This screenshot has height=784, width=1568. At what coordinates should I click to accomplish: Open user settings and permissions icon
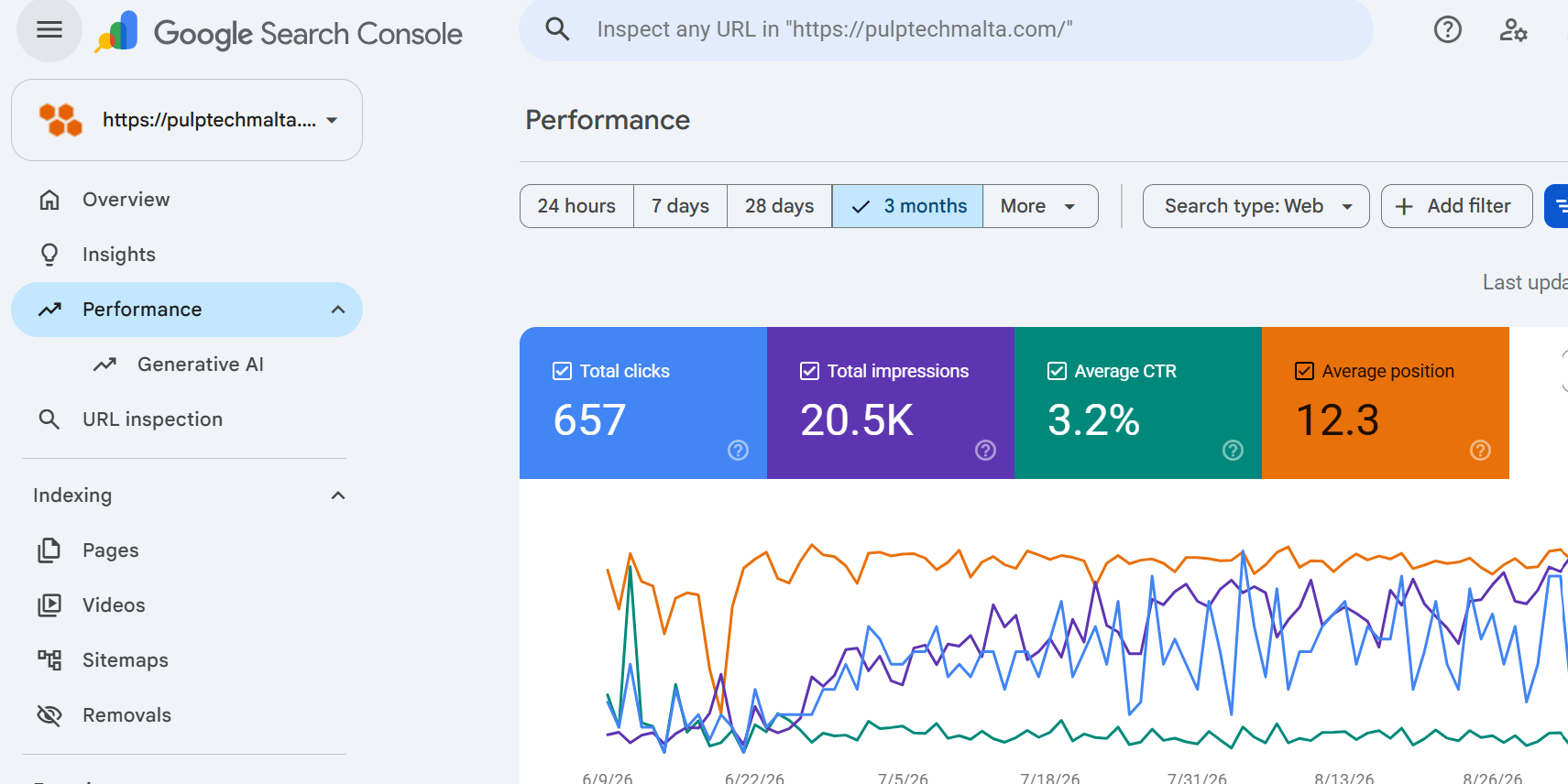pyautogui.click(x=1513, y=30)
